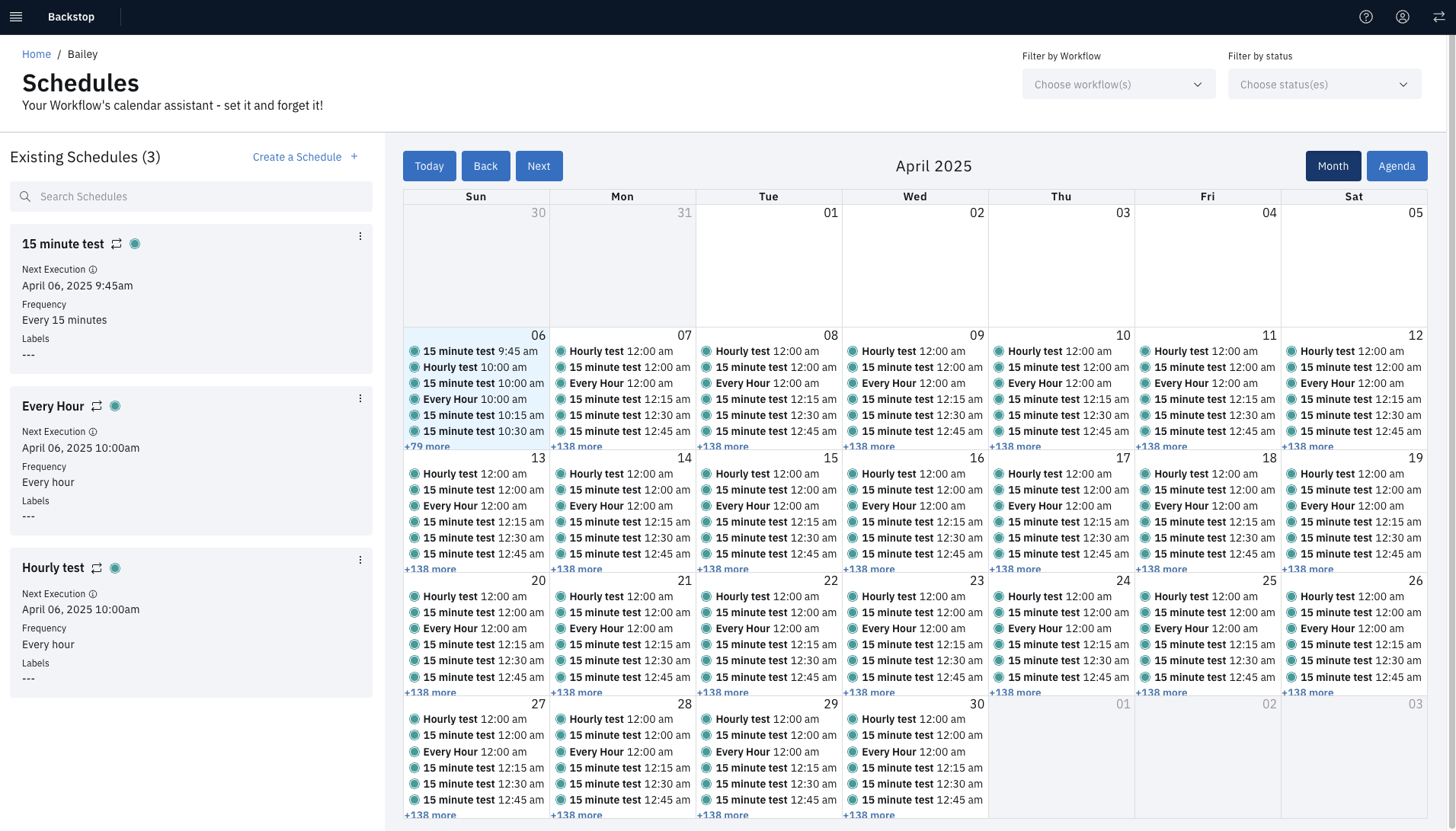The height and width of the screenshot is (831, 1456).
Task: Show +138 more events on April 07
Action: pyautogui.click(x=577, y=446)
